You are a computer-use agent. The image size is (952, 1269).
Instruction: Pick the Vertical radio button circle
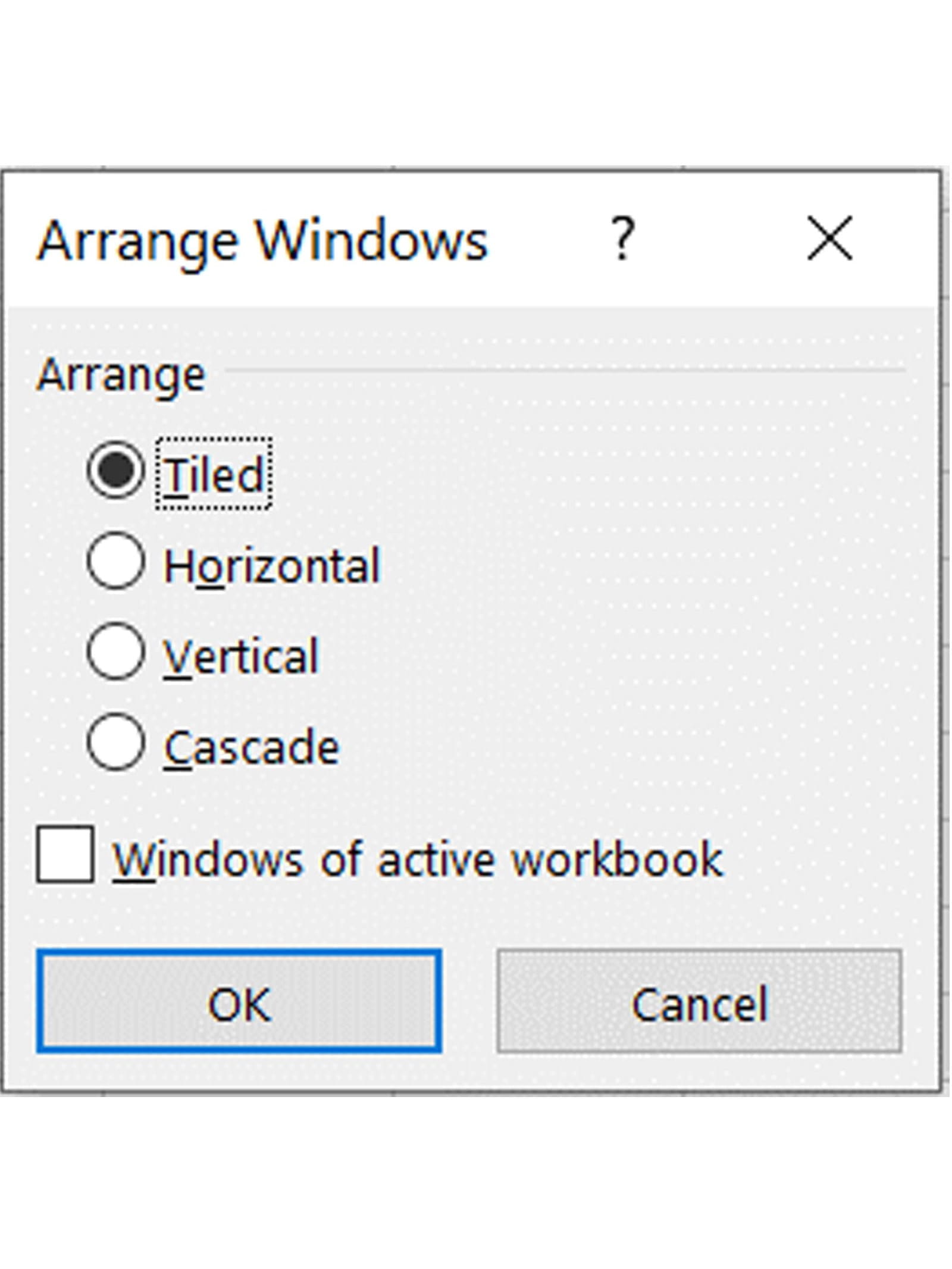click(115, 651)
